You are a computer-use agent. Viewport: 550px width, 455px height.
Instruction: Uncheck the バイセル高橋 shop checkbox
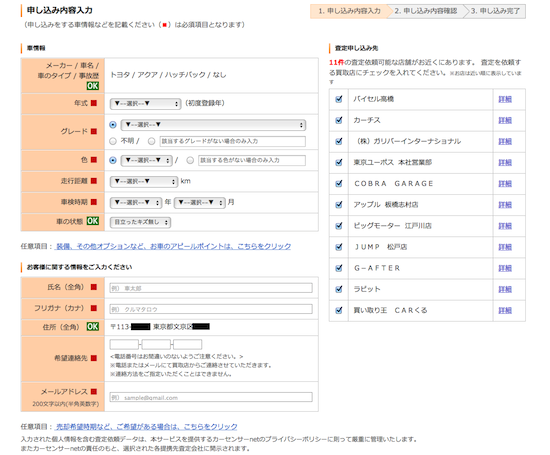point(338,99)
